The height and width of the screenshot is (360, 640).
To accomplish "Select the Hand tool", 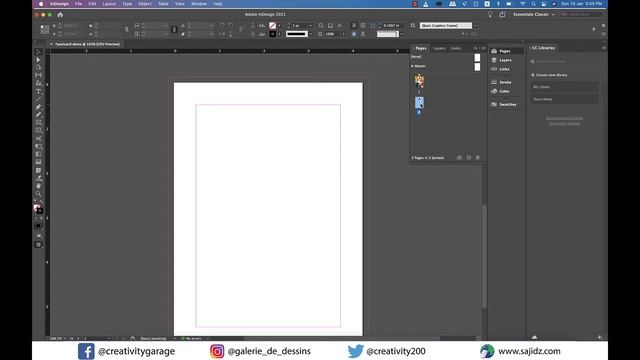I will click(38, 186).
